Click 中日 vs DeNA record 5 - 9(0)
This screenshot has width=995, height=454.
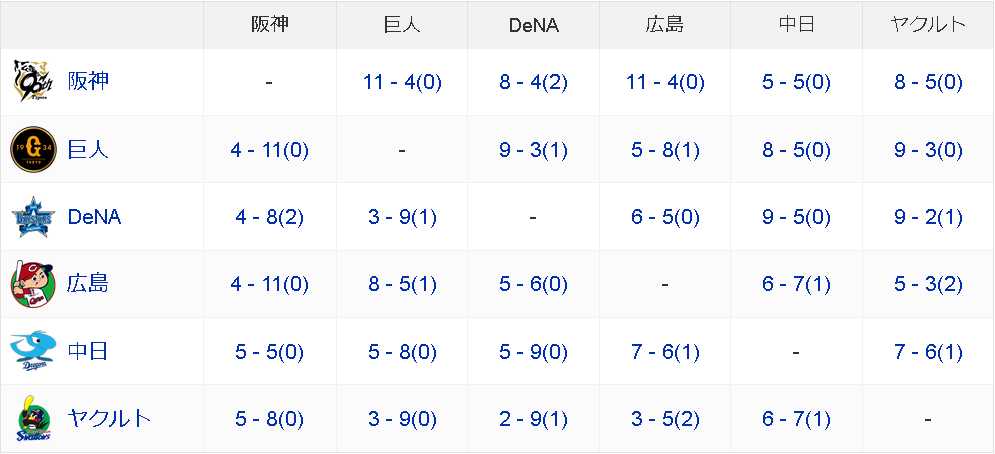(x=533, y=352)
